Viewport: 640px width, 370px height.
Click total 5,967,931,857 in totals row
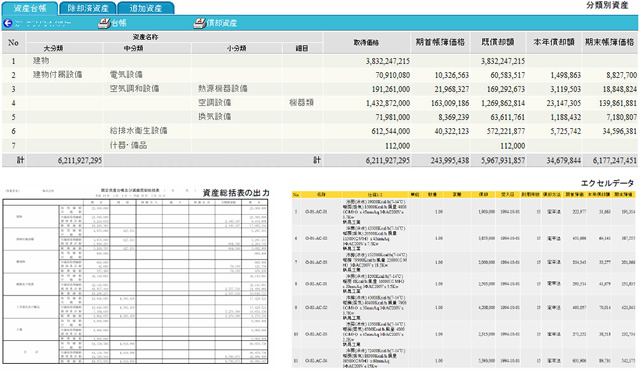click(503, 161)
